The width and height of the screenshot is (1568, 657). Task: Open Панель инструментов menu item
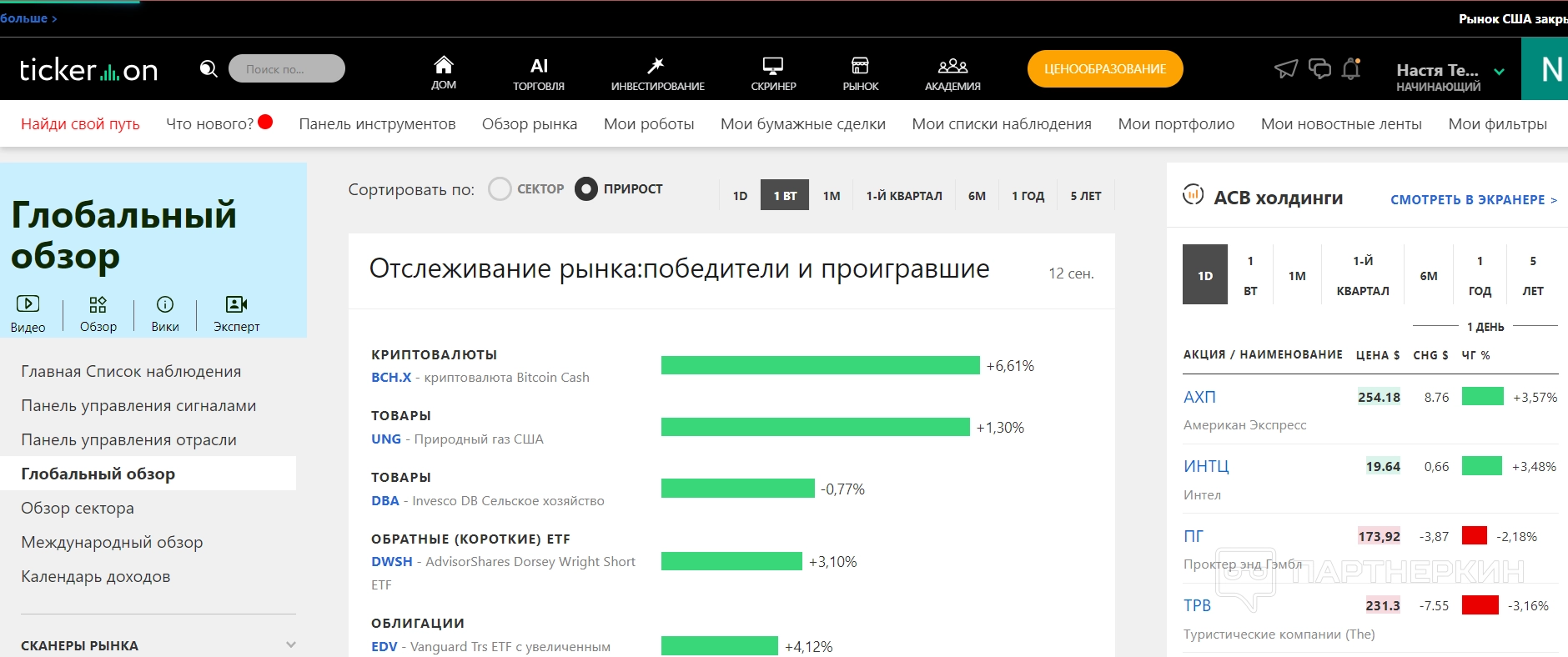(377, 123)
